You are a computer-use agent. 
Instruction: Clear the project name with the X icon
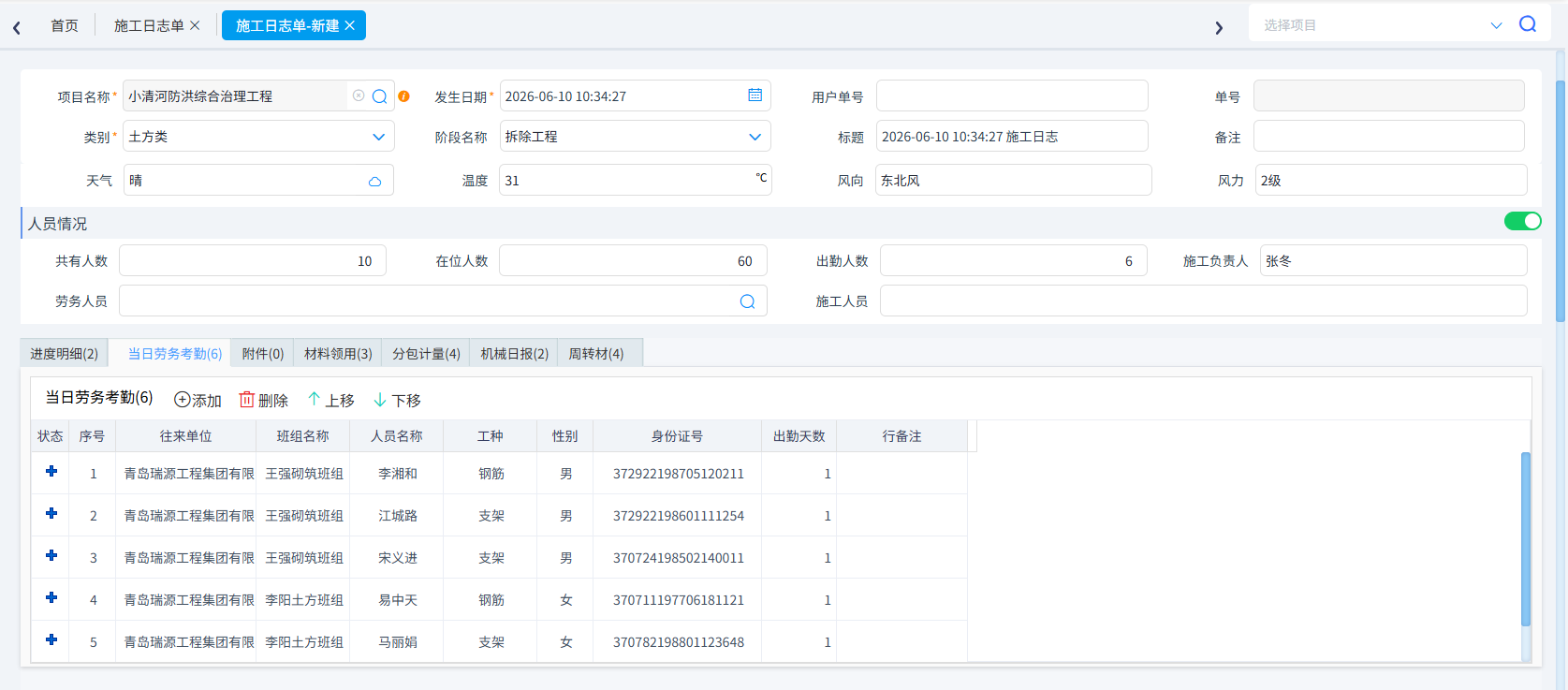359,95
